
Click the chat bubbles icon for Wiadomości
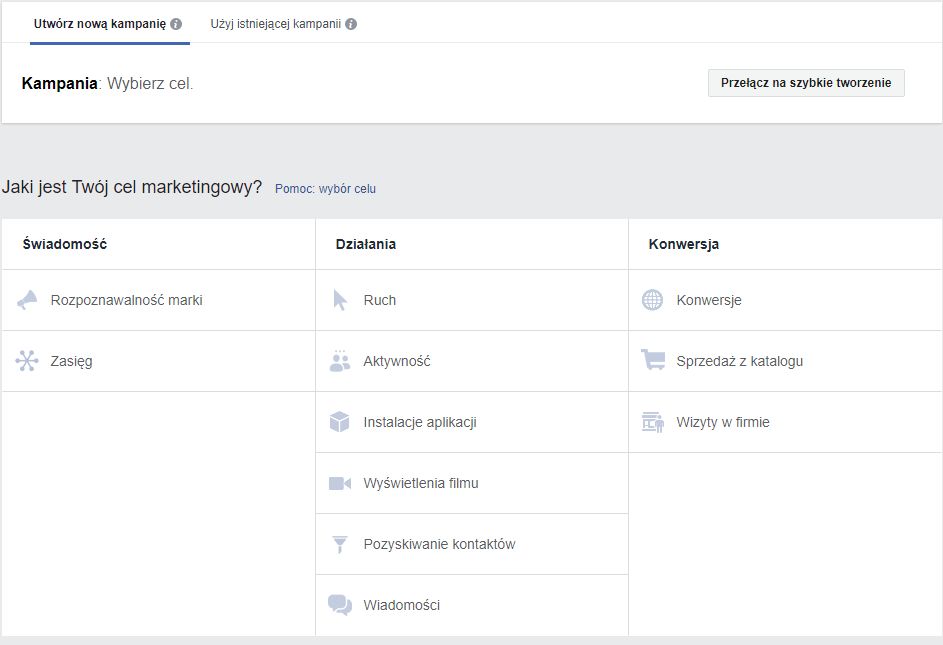[340, 605]
